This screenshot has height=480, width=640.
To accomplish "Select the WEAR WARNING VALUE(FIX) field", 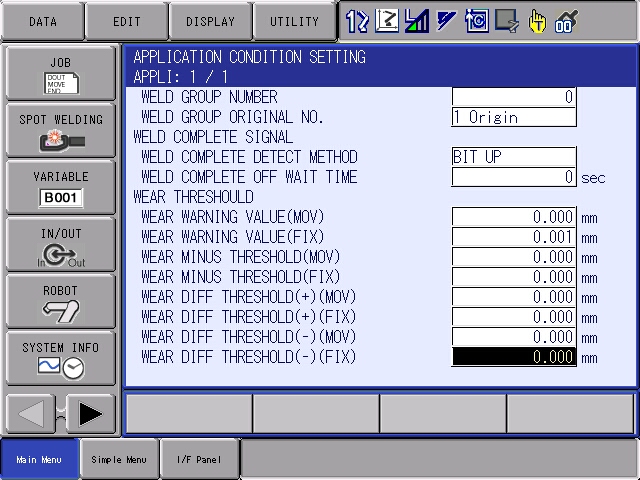I will (514, 237).
